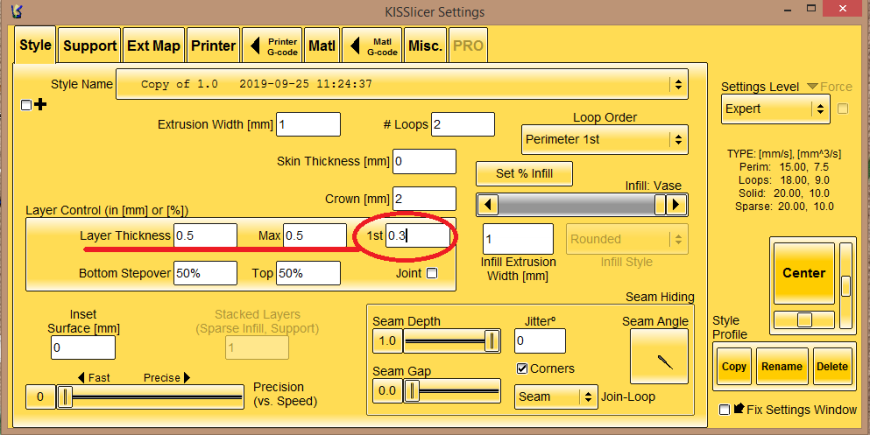
Task: Click the Stacked Layers field
Action: coord(257,348)
